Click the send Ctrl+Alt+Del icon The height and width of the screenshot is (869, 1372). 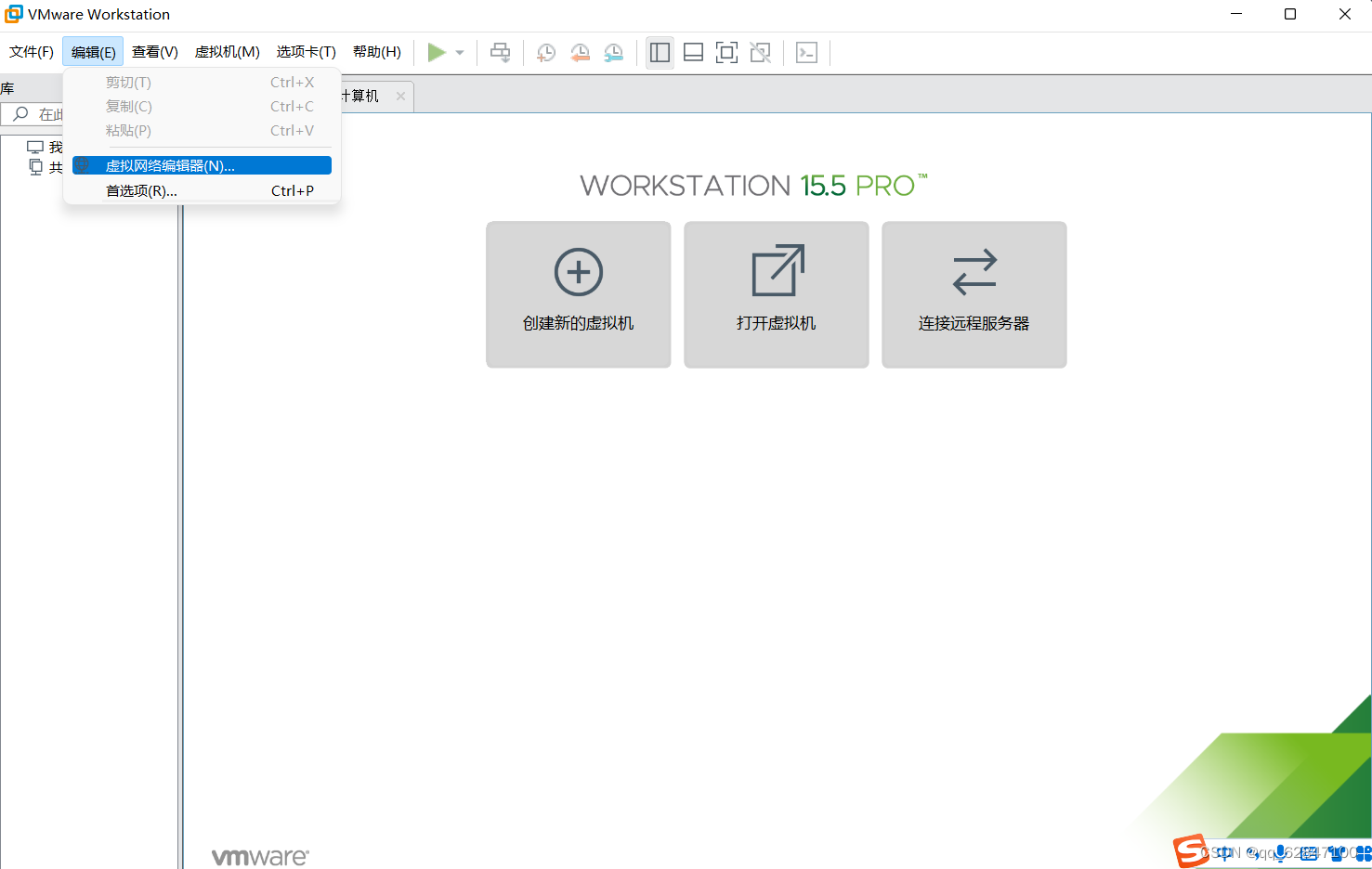pos(500,53)
